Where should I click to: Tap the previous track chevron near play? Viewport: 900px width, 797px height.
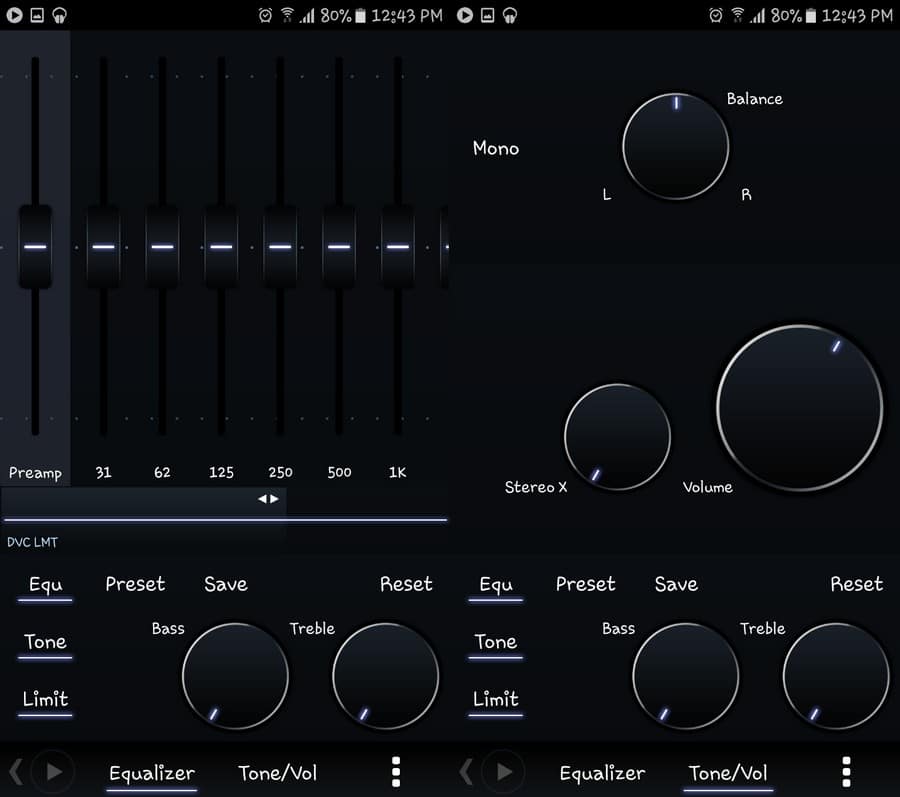point(17,771)
